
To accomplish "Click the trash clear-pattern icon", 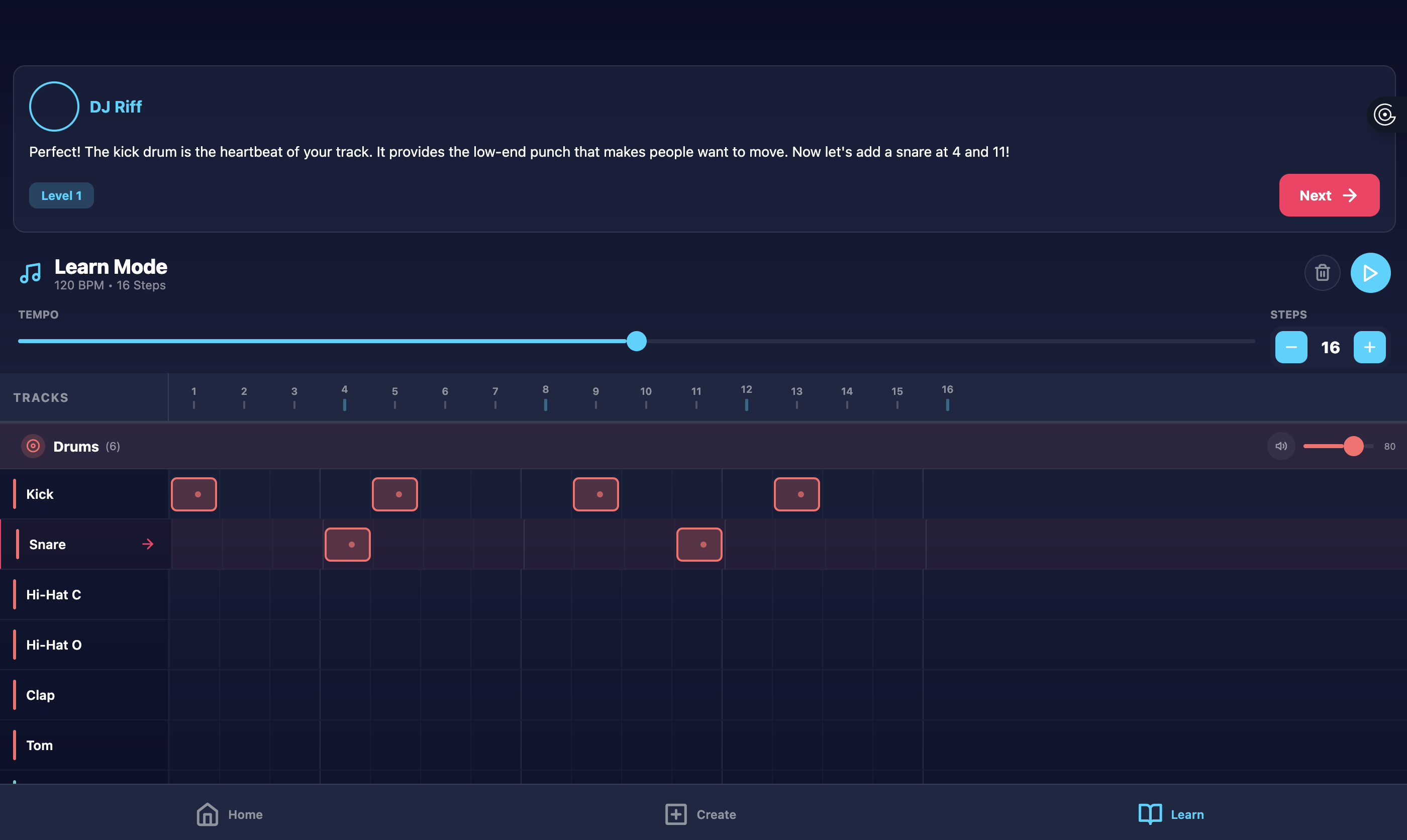I will (x=1322, y=273).
